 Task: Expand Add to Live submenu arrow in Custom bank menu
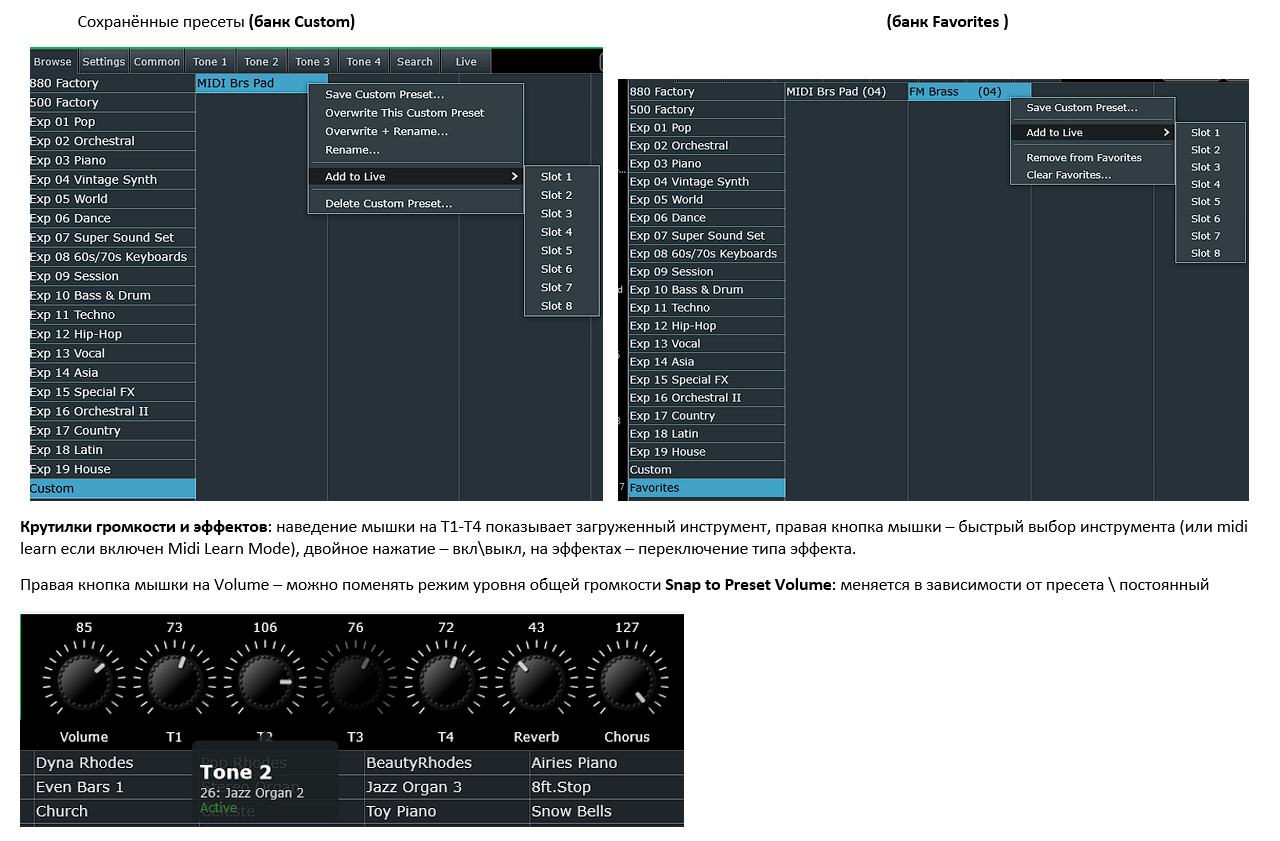[x=514, y=177]
